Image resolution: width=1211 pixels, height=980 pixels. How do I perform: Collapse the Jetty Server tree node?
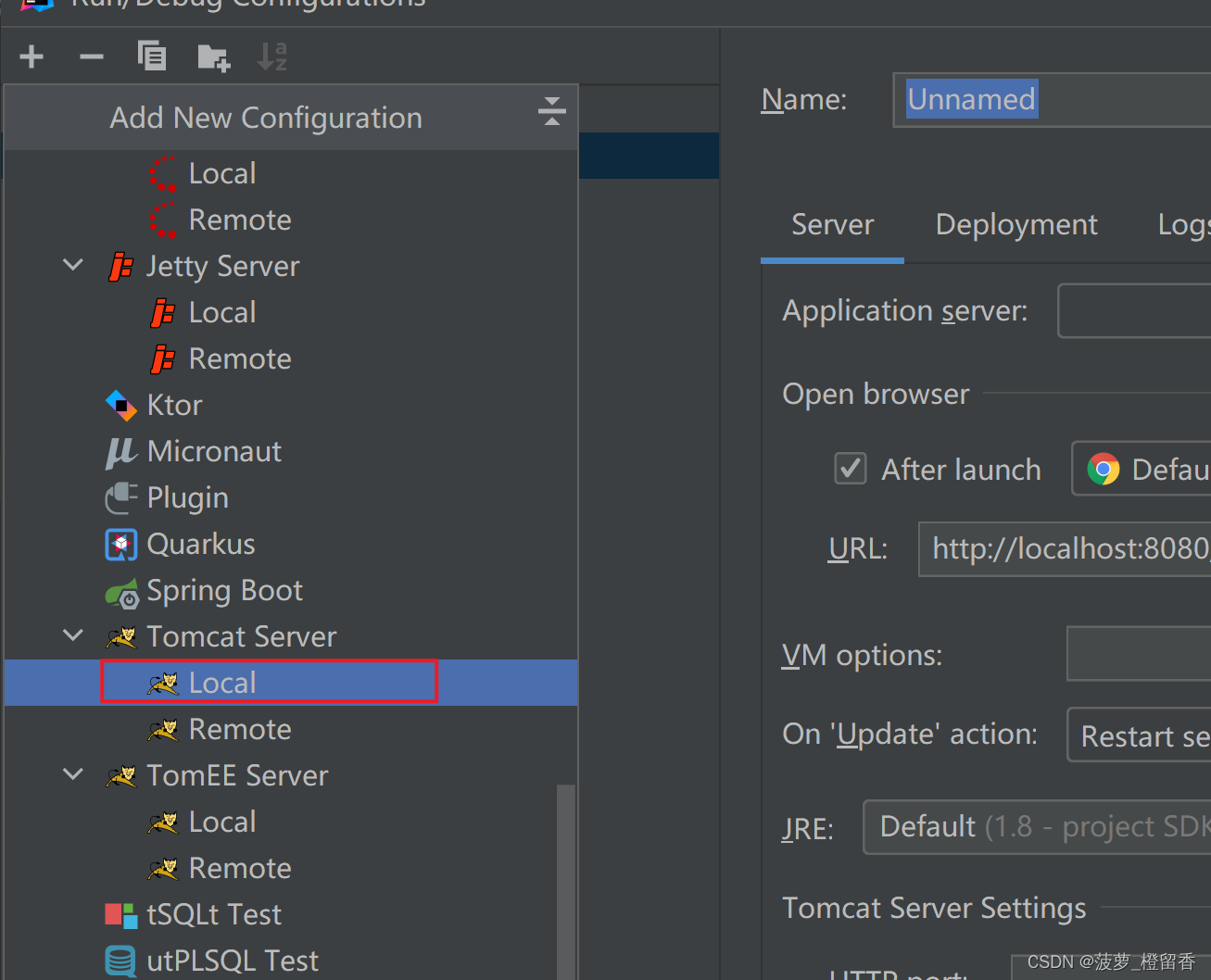pos(73,266)
